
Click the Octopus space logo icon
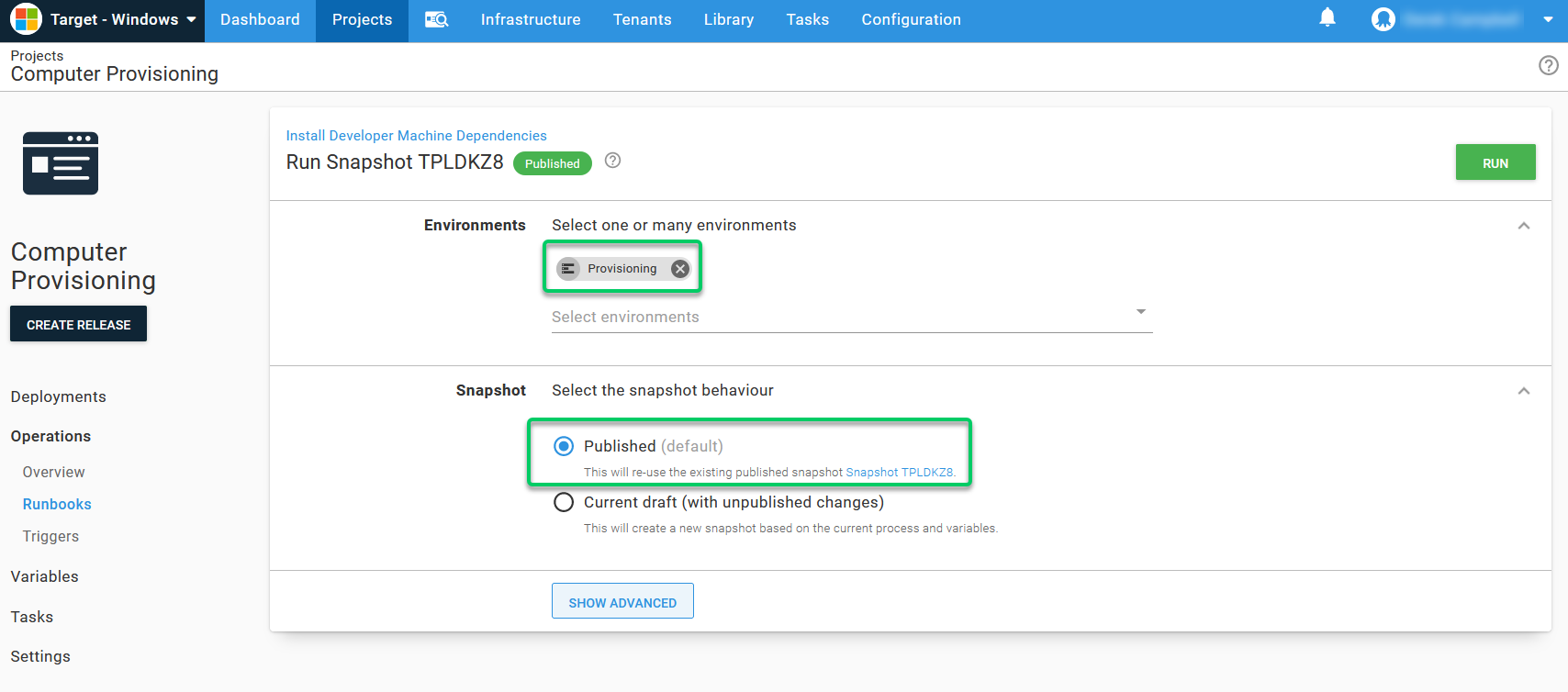click(26, 19)
